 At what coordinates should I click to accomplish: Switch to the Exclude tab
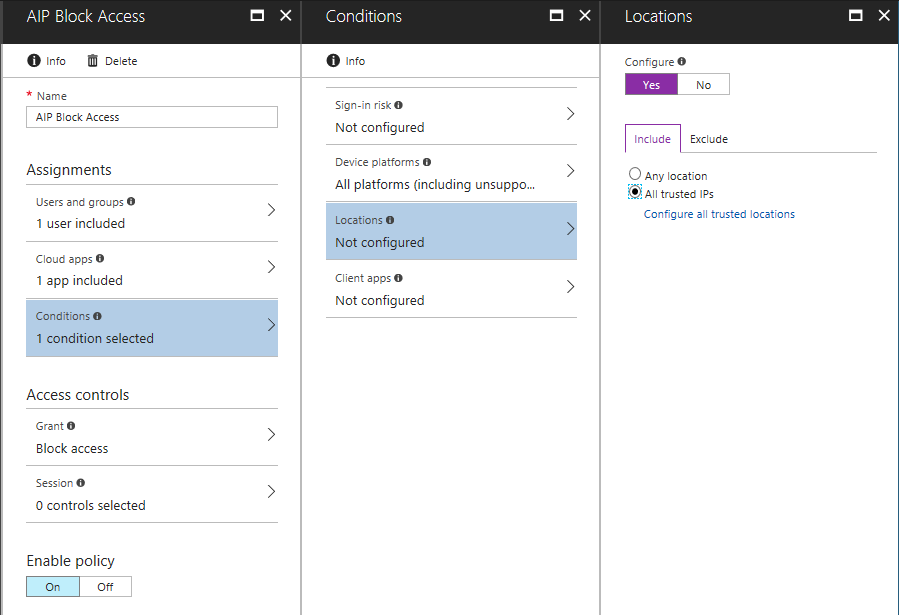click(709, 139)
